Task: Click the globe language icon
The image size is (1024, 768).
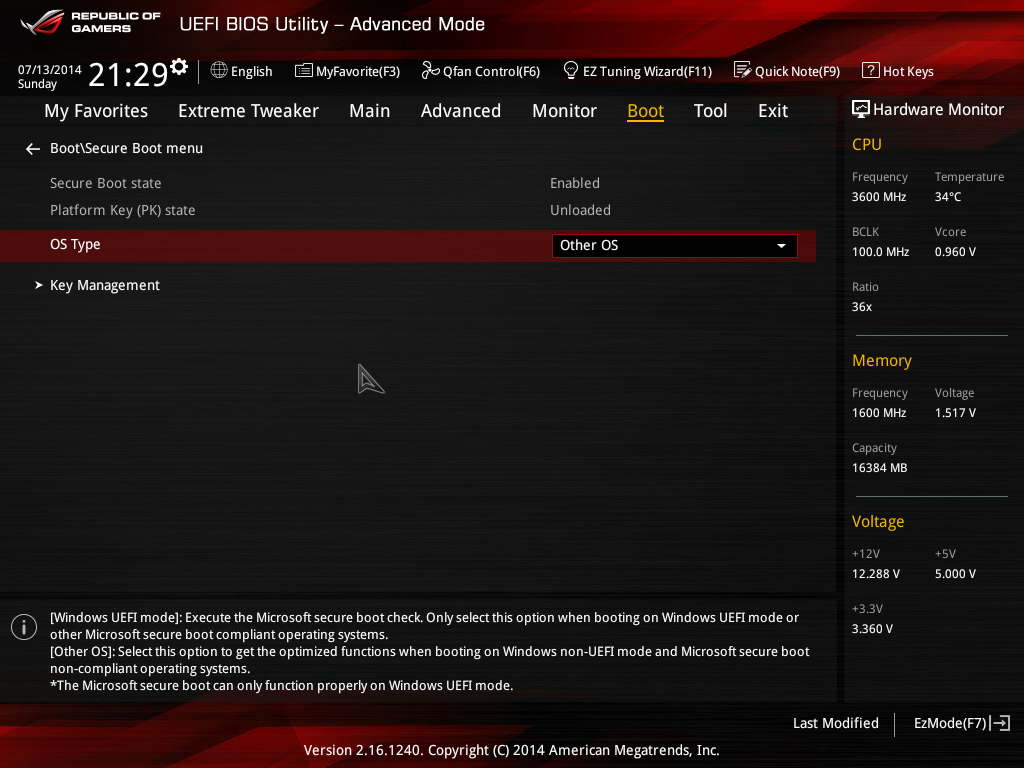Action: tap(219, 71)
